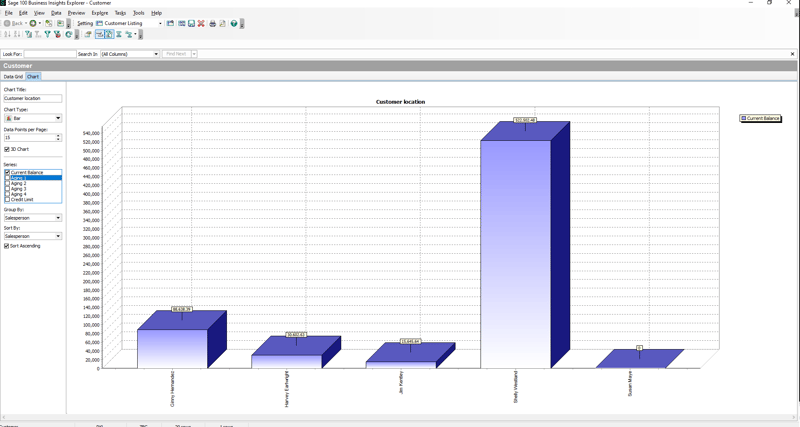This screenshot has width=800, height=427.
Task: Click the Current Balance legend color swatch
Action: 744,118
